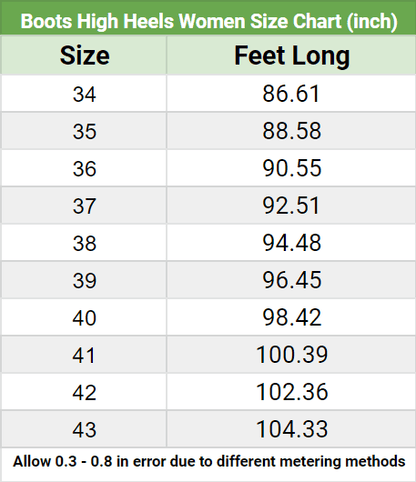Select the size 38 cell
This screenshot has width=416, height=482.
click(84, 243)
